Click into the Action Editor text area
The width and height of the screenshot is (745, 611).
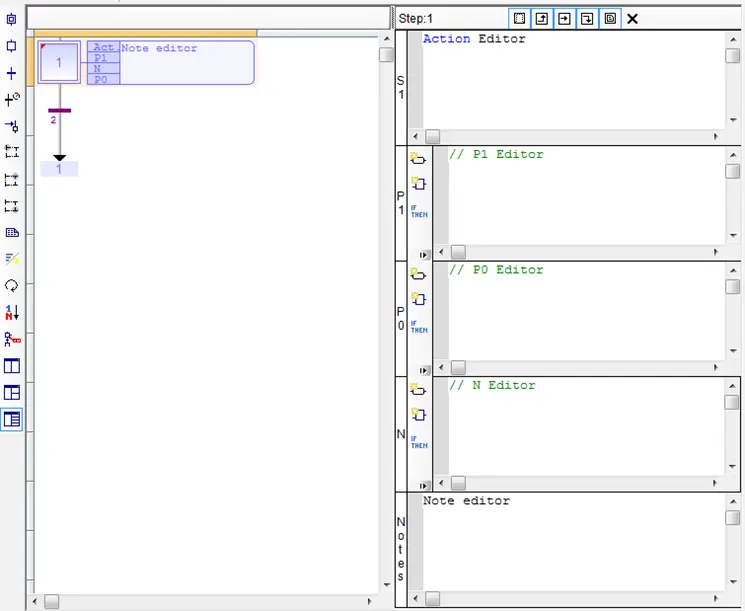[573, 81]
